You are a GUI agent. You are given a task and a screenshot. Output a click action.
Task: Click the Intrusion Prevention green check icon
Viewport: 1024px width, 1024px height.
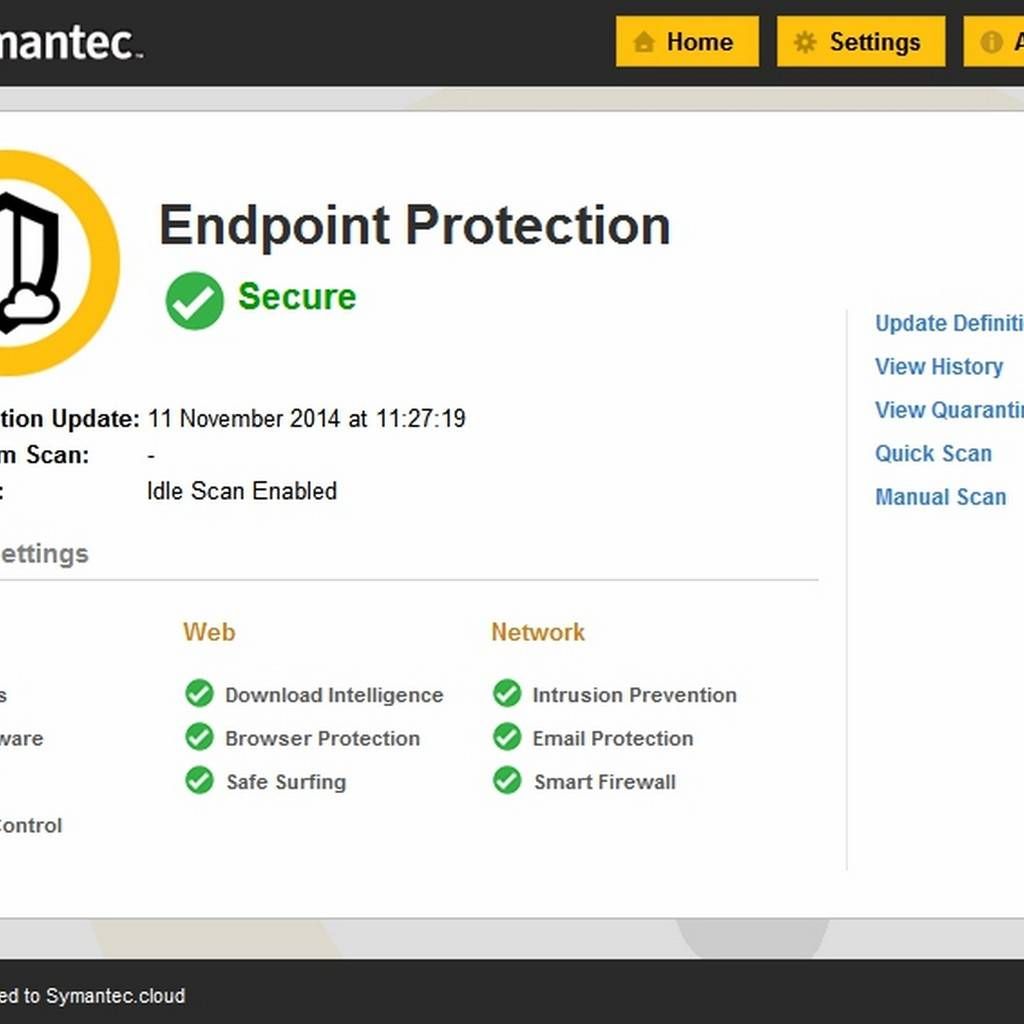pos(507,693)
